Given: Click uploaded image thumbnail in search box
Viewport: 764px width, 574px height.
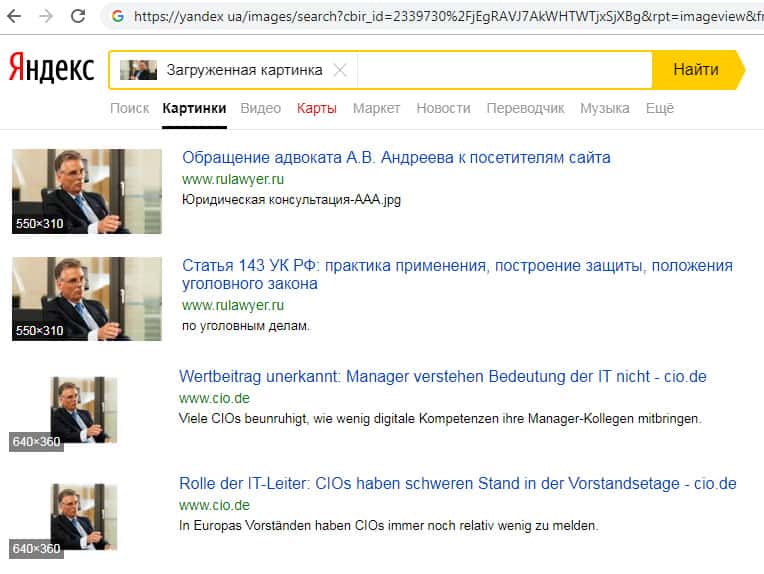Looking at the screenshot, I should (138, 70).
